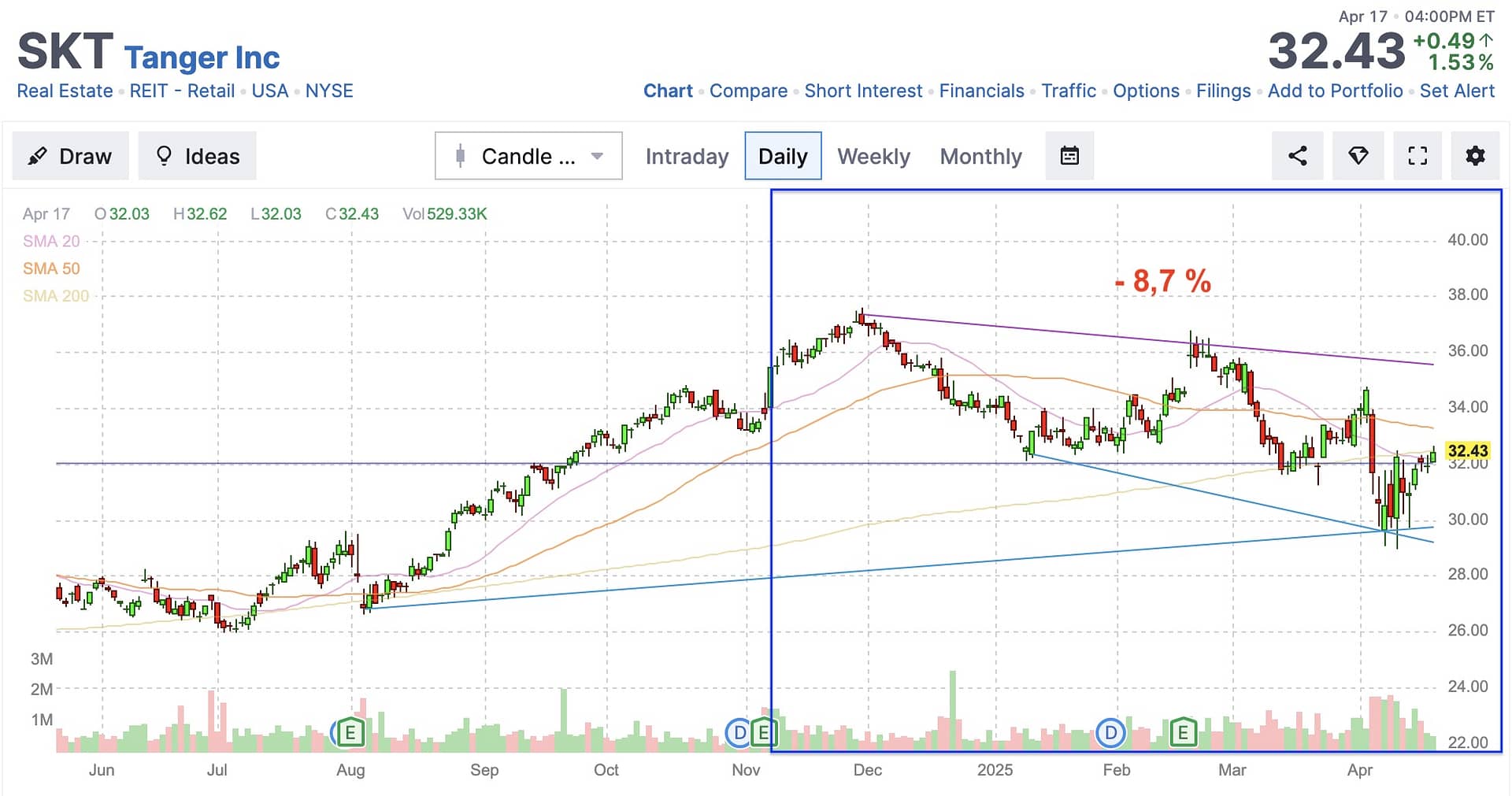Open the Filings link
1512x796 pixels.
click(1223, 91)
